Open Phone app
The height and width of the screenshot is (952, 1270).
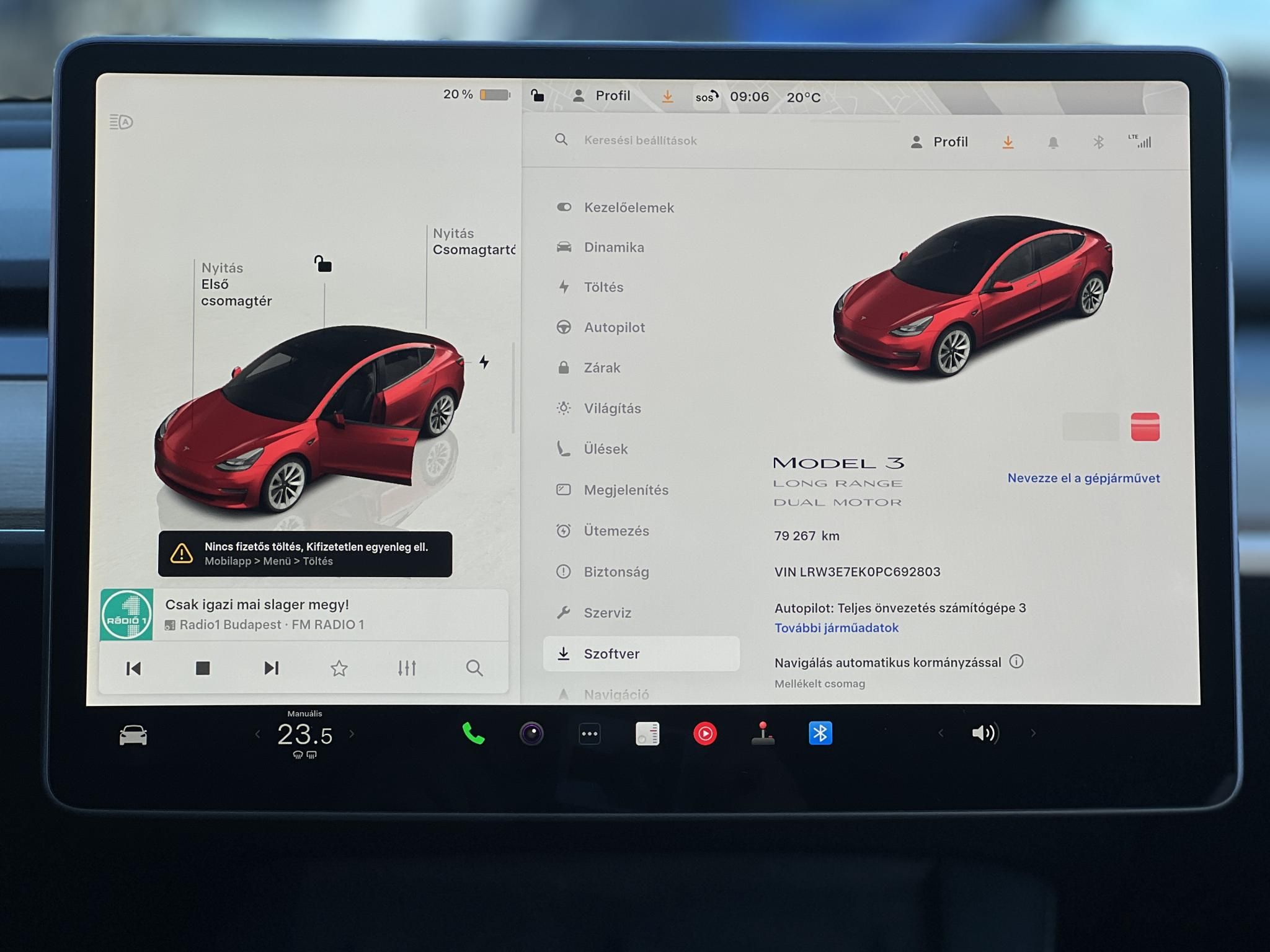point(473,734)
